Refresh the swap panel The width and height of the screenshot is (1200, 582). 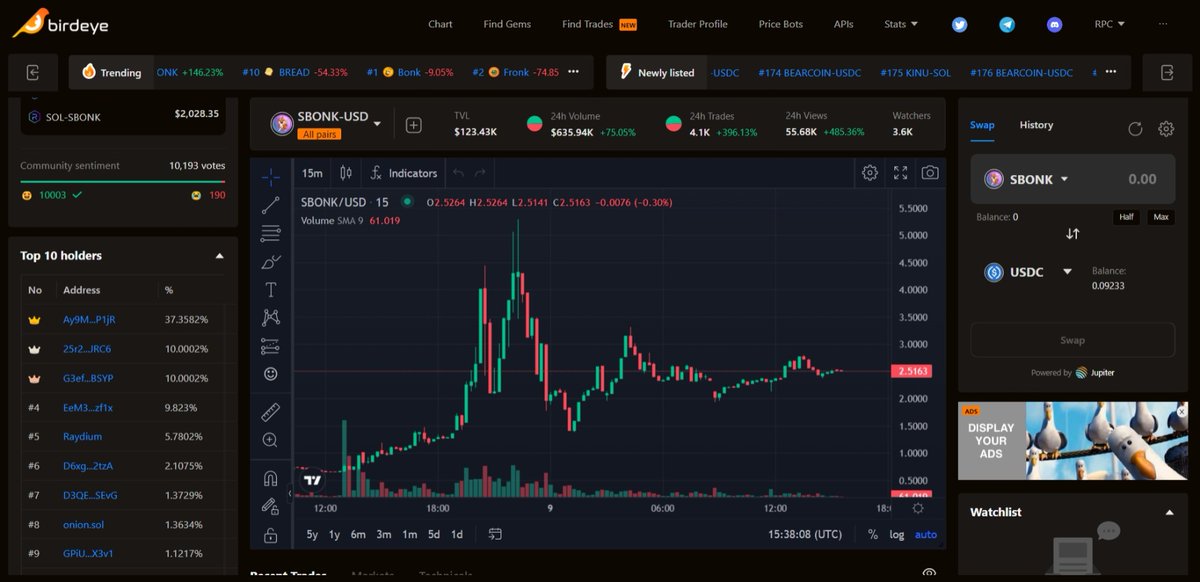click(1135, 128)
